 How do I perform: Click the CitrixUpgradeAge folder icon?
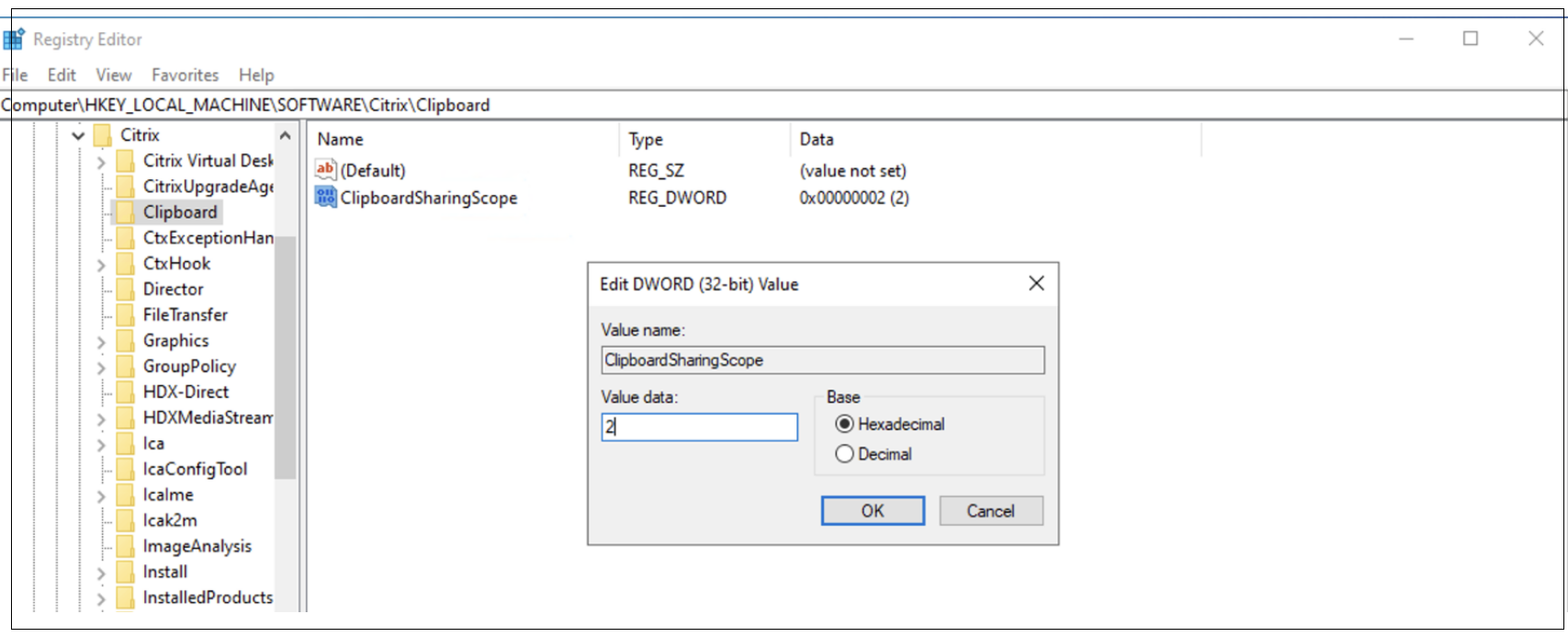[126, 187]
